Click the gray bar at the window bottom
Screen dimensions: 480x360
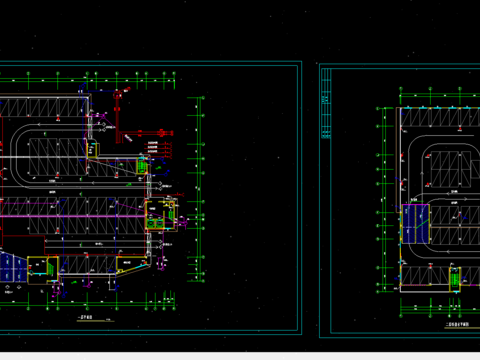(240, 356)
